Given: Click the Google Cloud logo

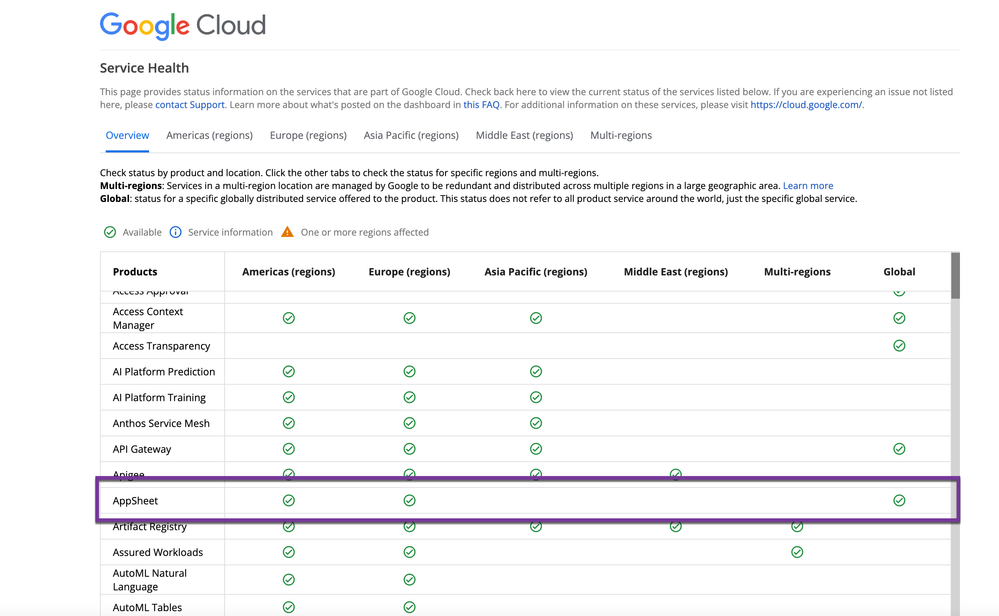Looking at the screenshot, I should (x=183, y=25).
